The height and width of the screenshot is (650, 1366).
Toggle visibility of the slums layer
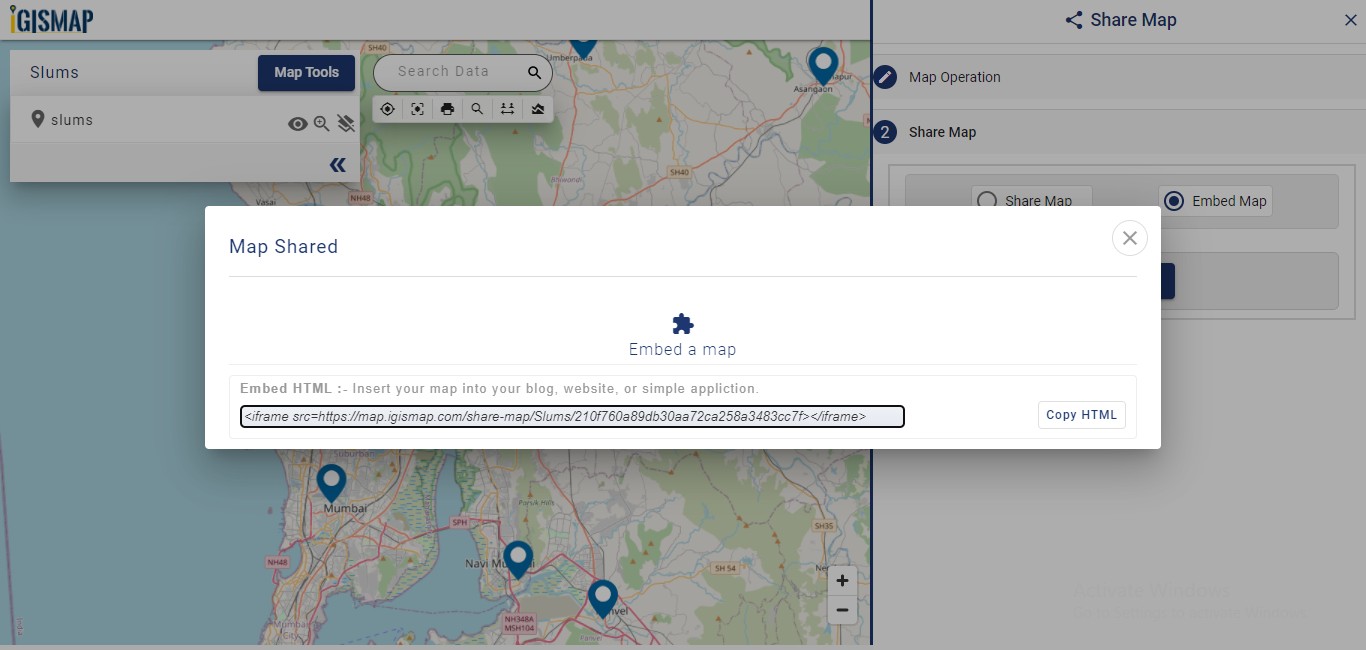297,123
